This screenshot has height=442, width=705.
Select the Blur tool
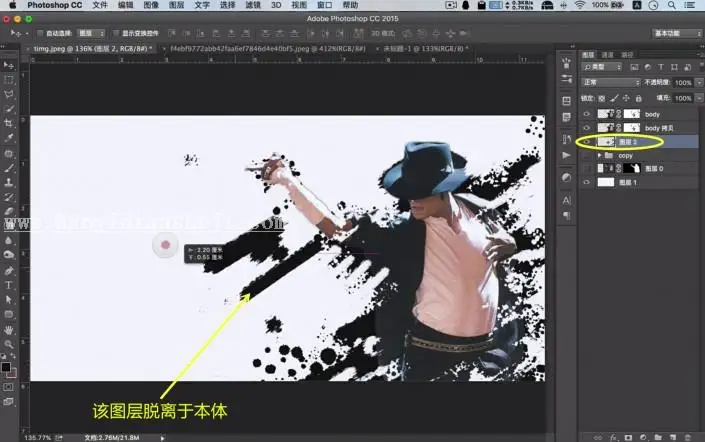point(9,241)
